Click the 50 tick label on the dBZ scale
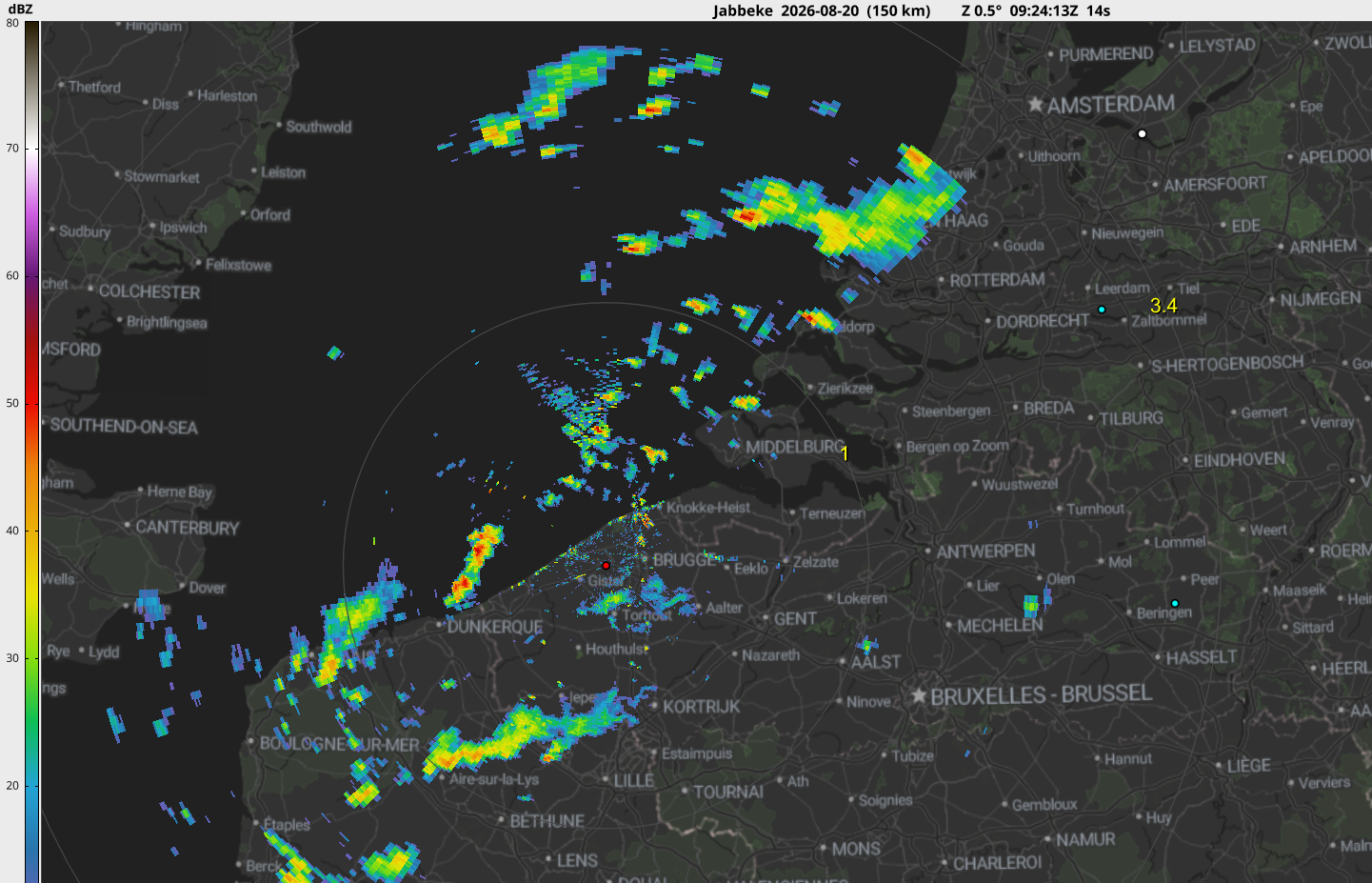Viewport: 1372px width, 883px height. coord(12,404)
